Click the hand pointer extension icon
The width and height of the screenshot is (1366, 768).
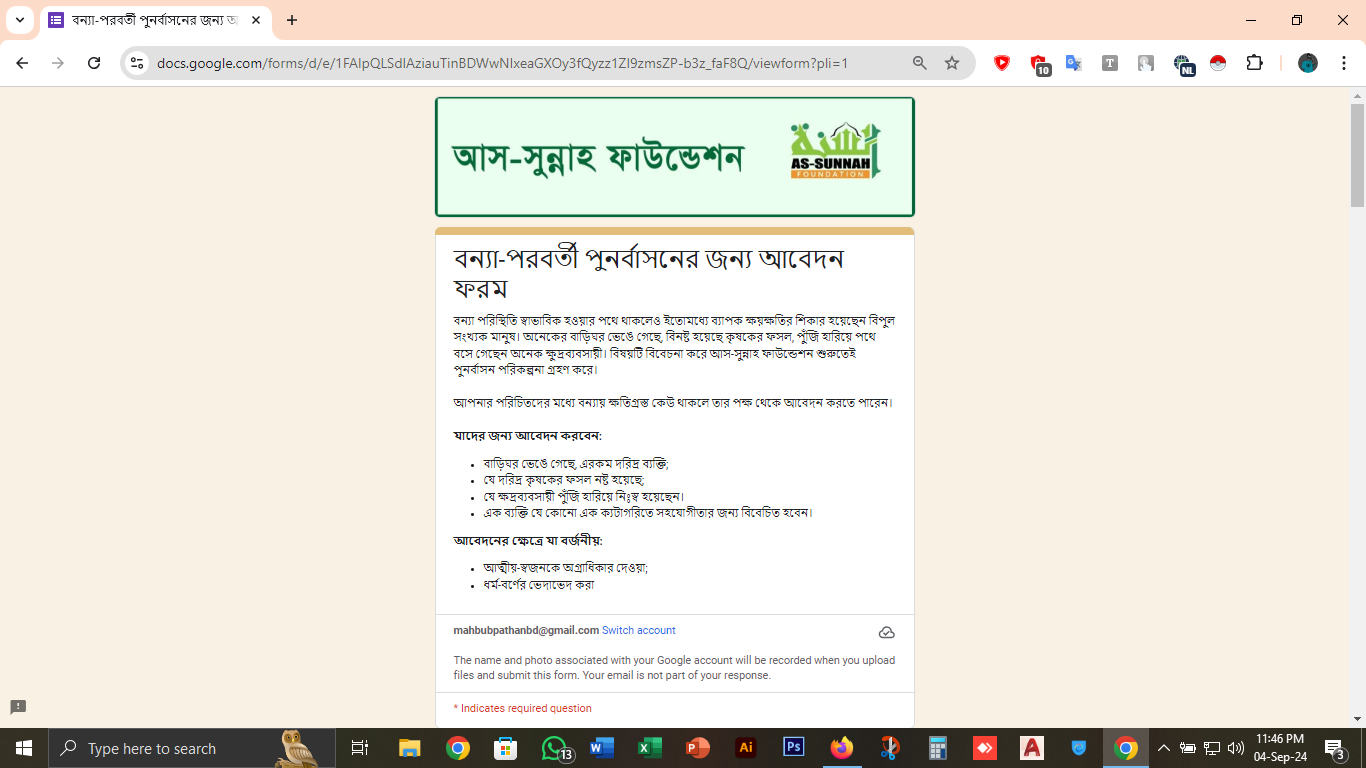point(1146,63)
